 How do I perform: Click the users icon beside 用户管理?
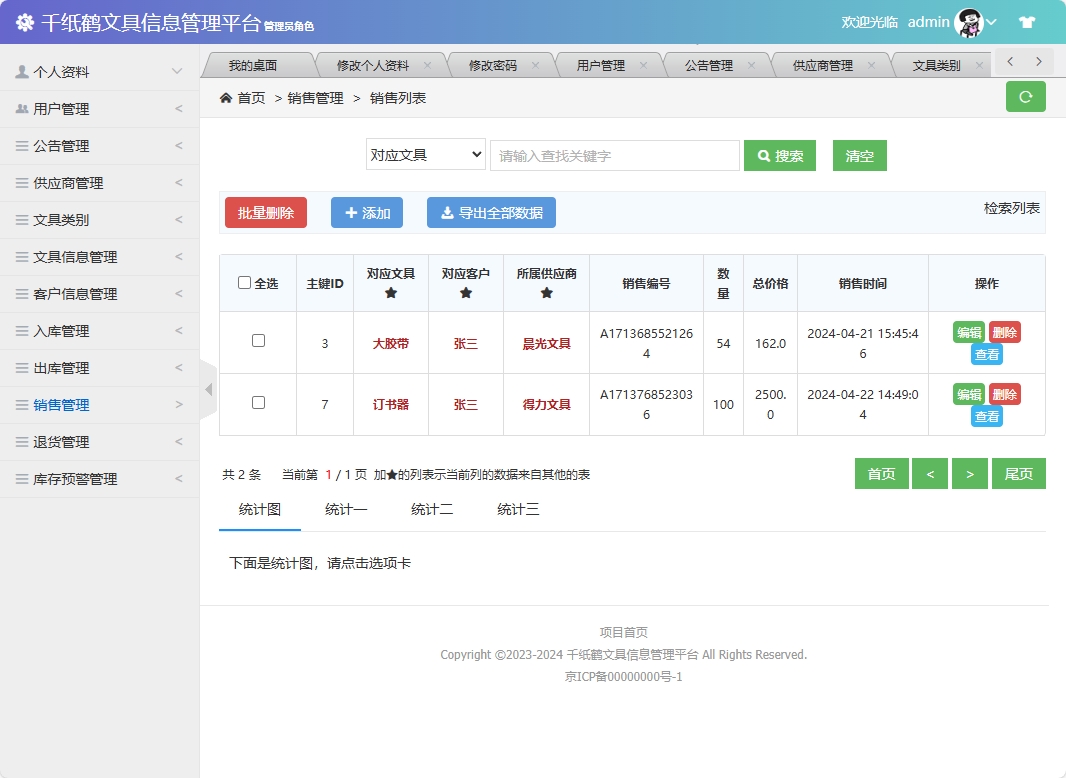[x=22, y=108]
